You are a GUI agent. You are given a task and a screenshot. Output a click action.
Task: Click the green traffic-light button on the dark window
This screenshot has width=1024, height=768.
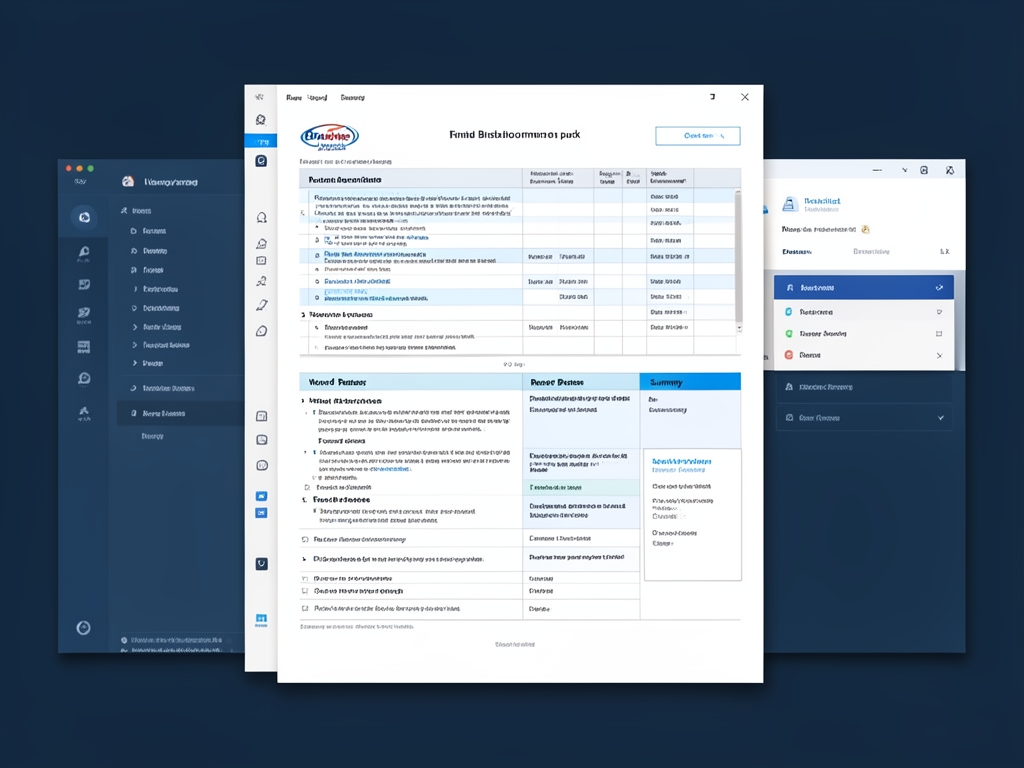coord(91,168)
